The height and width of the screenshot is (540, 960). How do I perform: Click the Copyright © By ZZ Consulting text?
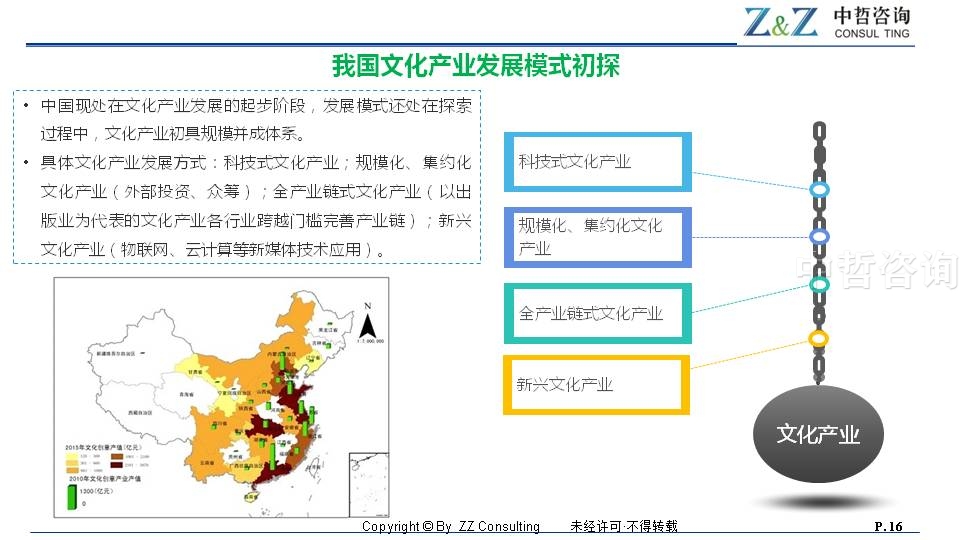[450, 526]
